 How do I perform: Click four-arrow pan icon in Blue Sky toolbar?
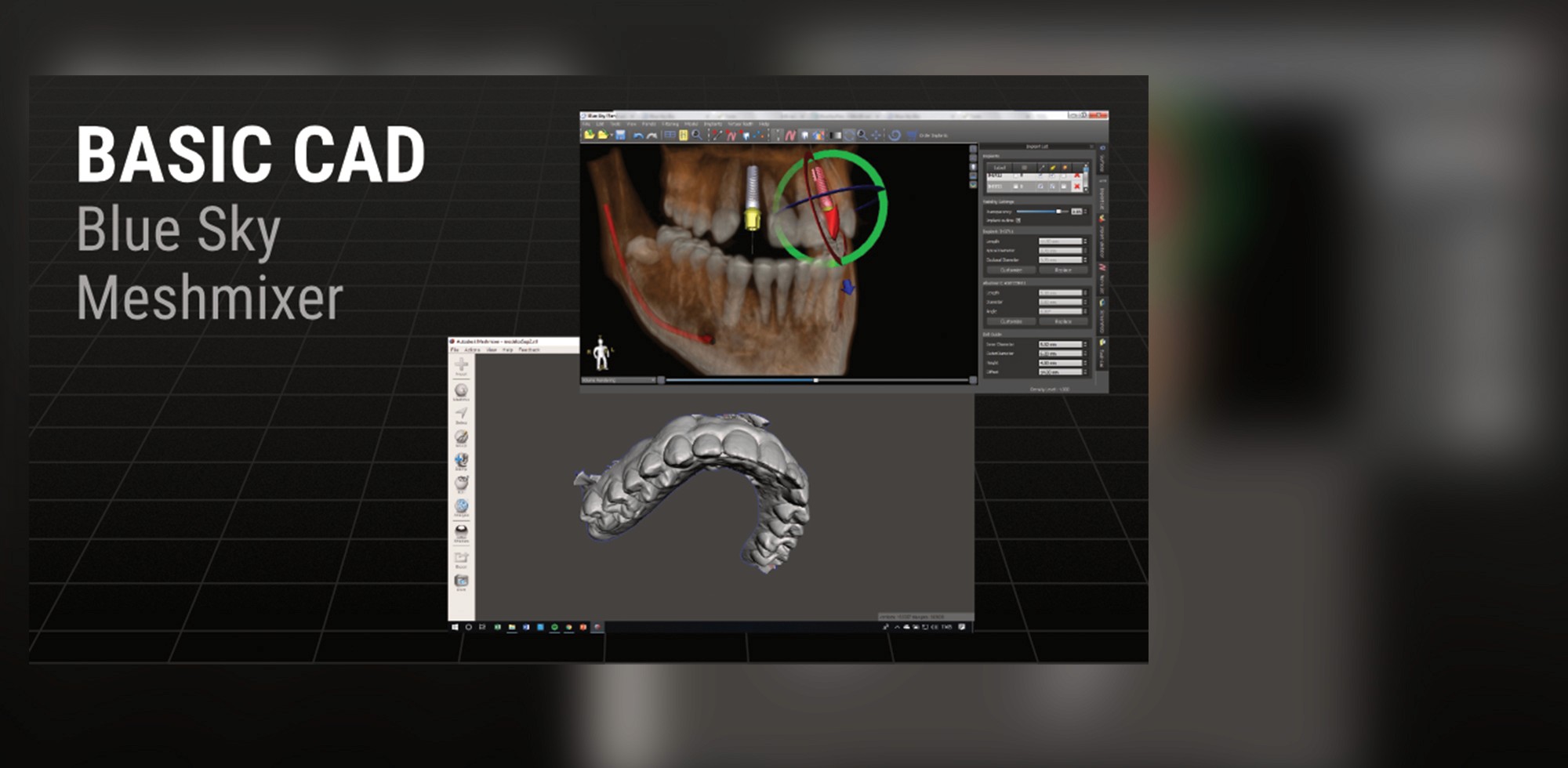tap(876, 135)
